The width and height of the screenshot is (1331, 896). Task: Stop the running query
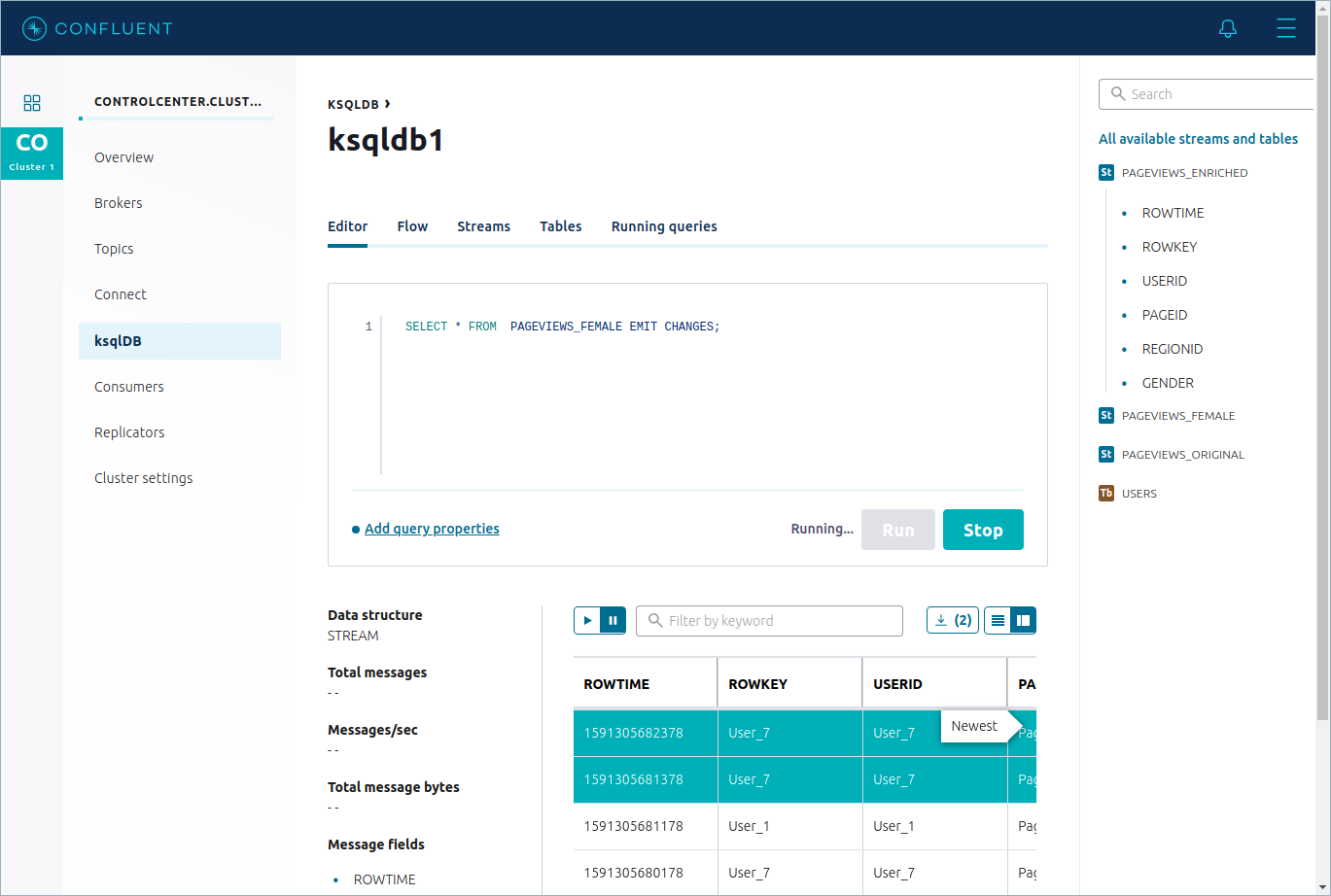(x=983, y=530)
